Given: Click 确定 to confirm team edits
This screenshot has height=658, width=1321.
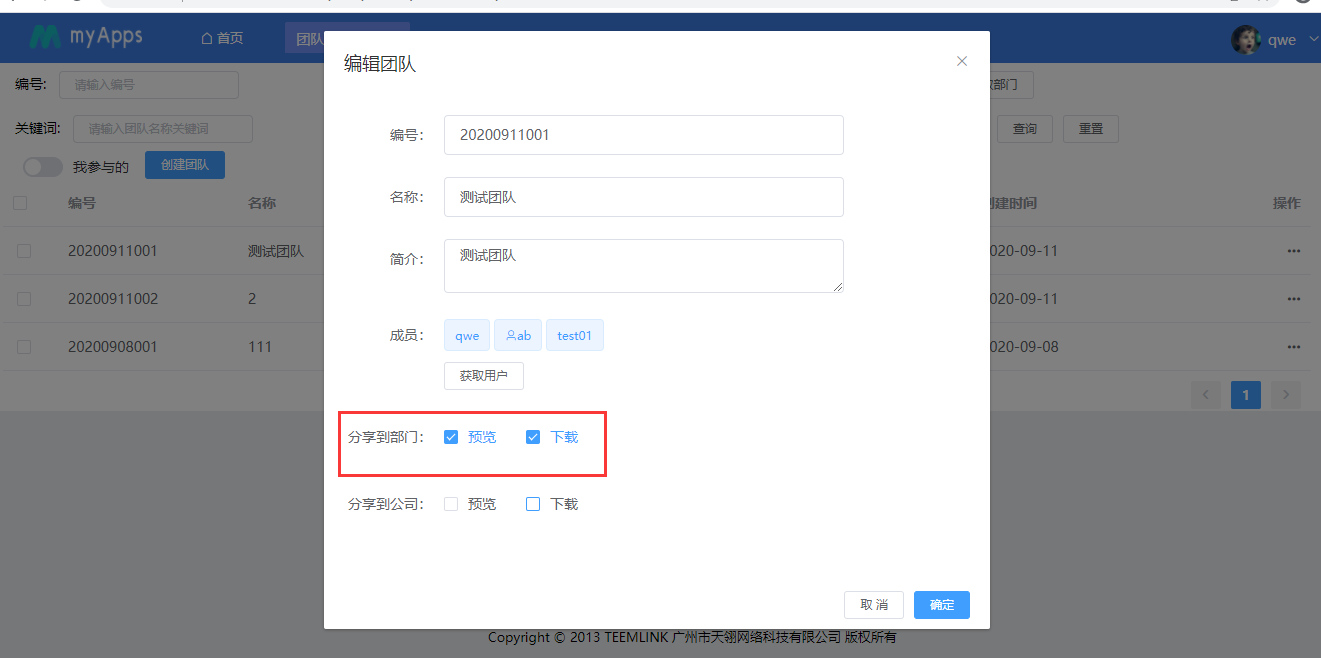Looking at the screenshot, I should (941, 605).
